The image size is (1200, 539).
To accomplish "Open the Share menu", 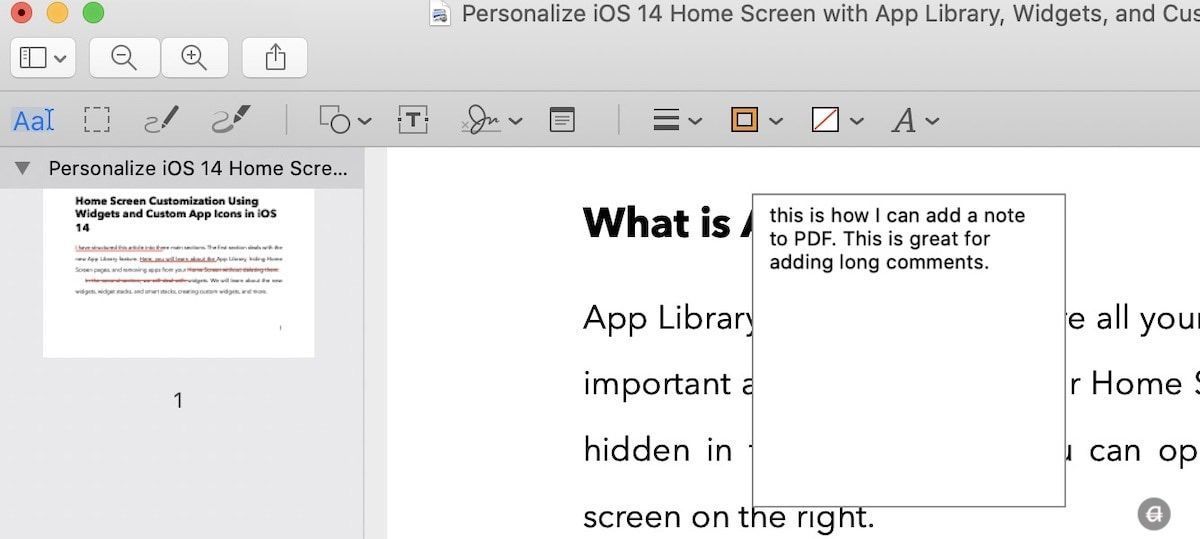I will (275, 58).
